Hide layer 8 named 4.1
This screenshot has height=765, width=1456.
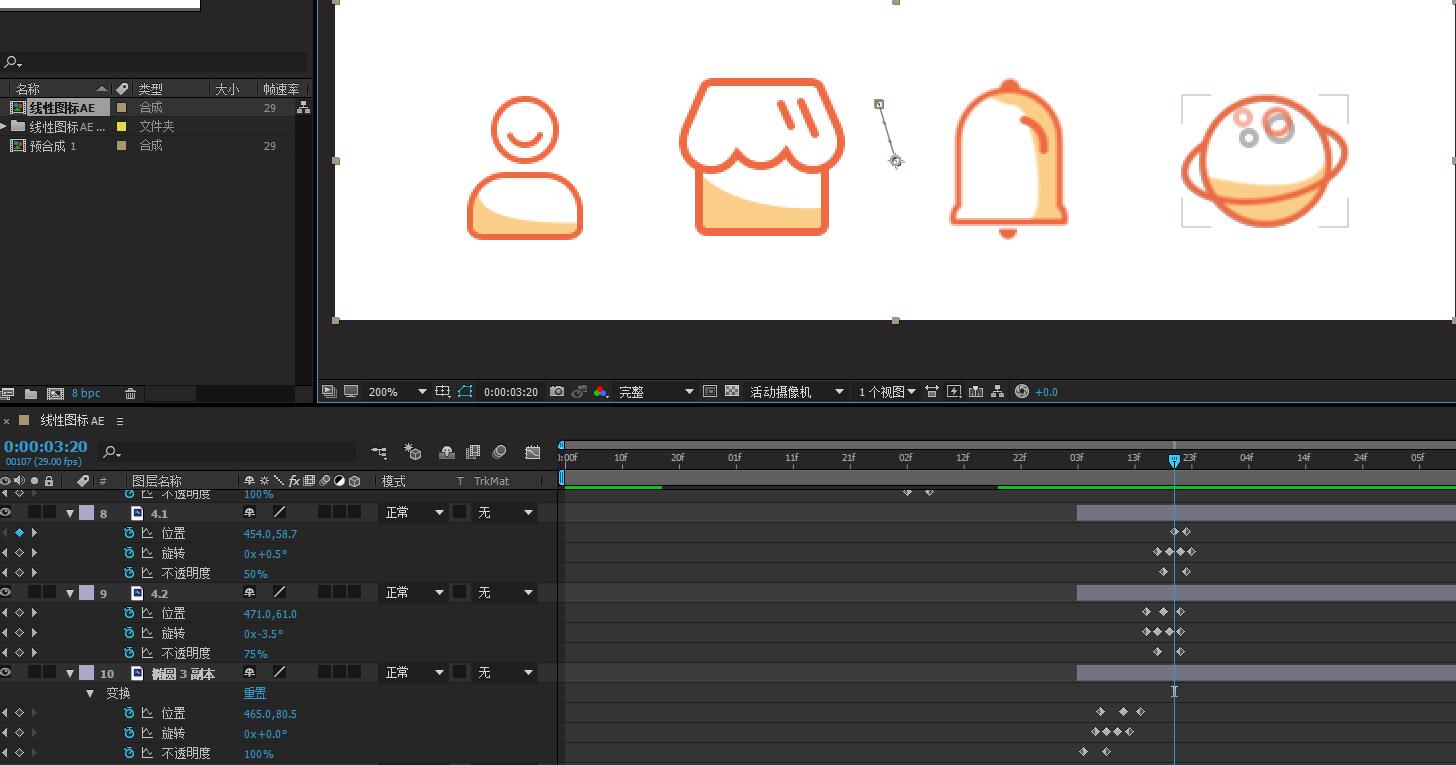point(6,512)
